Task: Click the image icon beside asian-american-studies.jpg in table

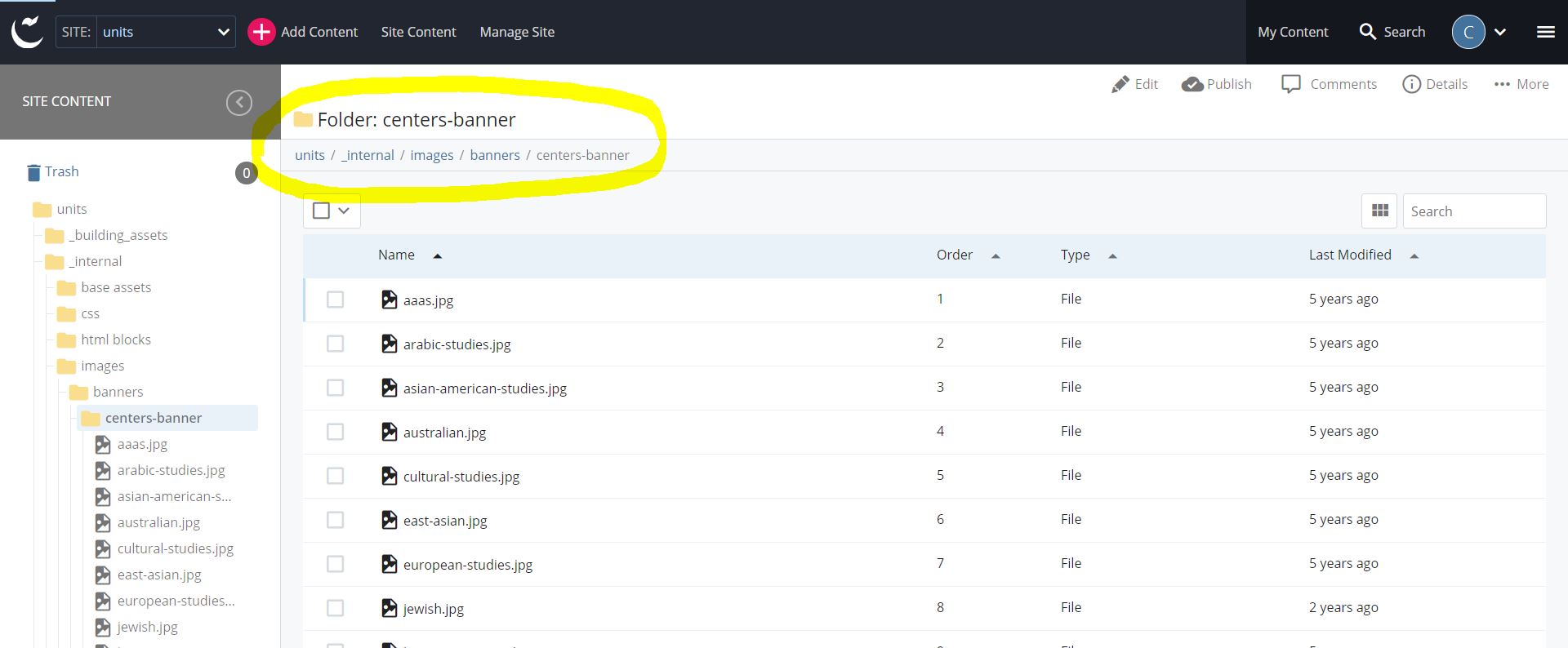Action: point(390,388)
